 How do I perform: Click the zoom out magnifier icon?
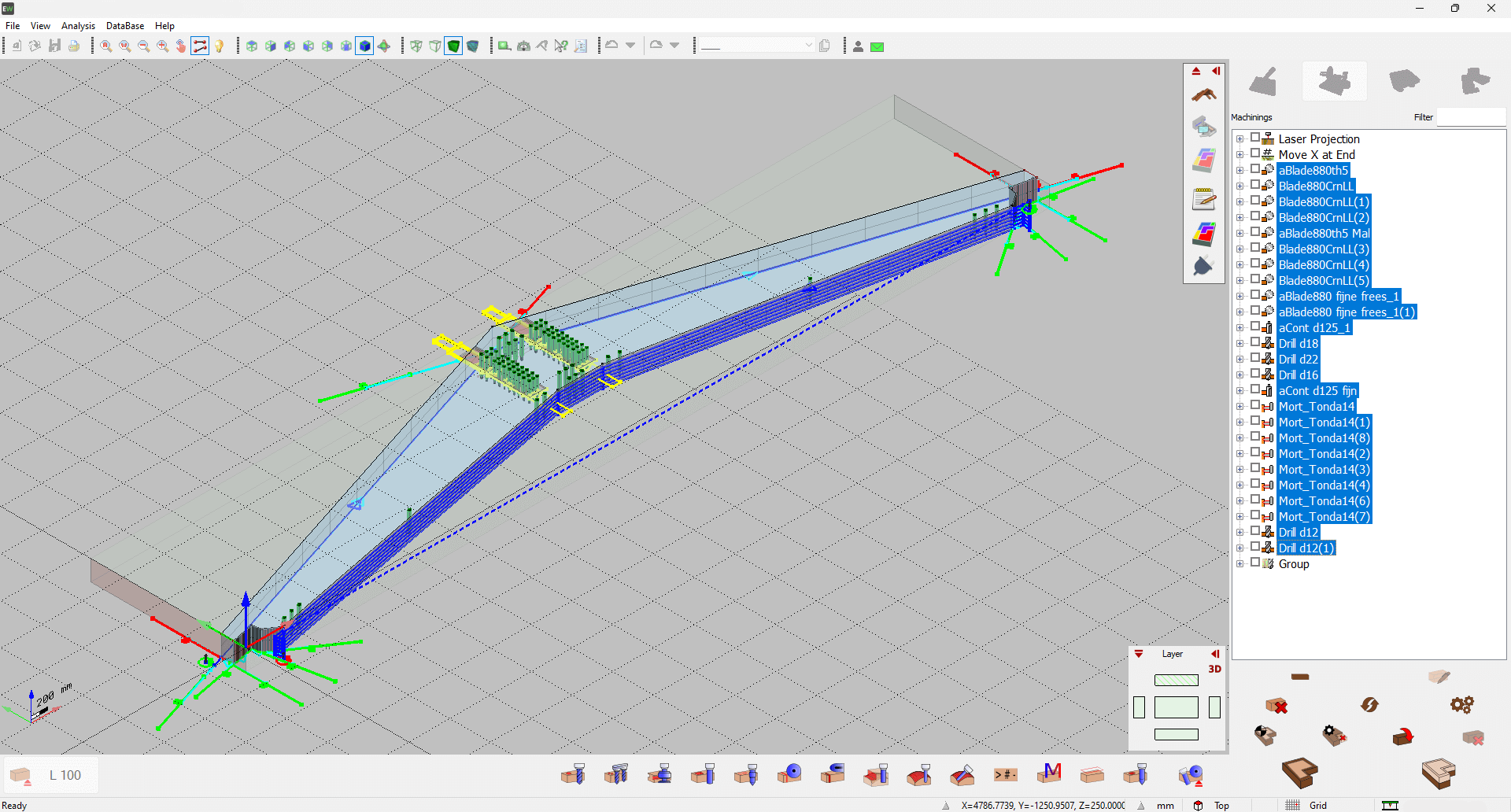tap(143, 46)
